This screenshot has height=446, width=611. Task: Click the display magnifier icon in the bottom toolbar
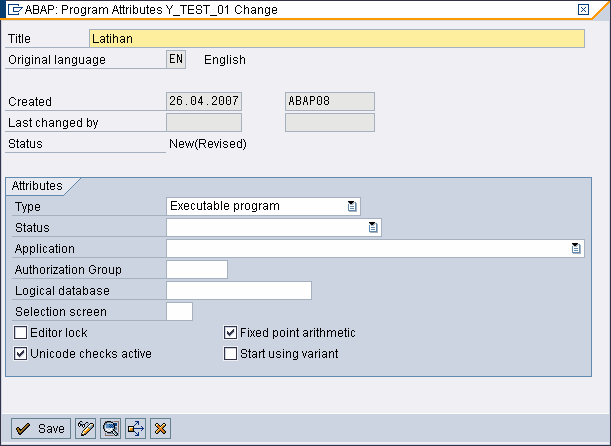[110, 428]
